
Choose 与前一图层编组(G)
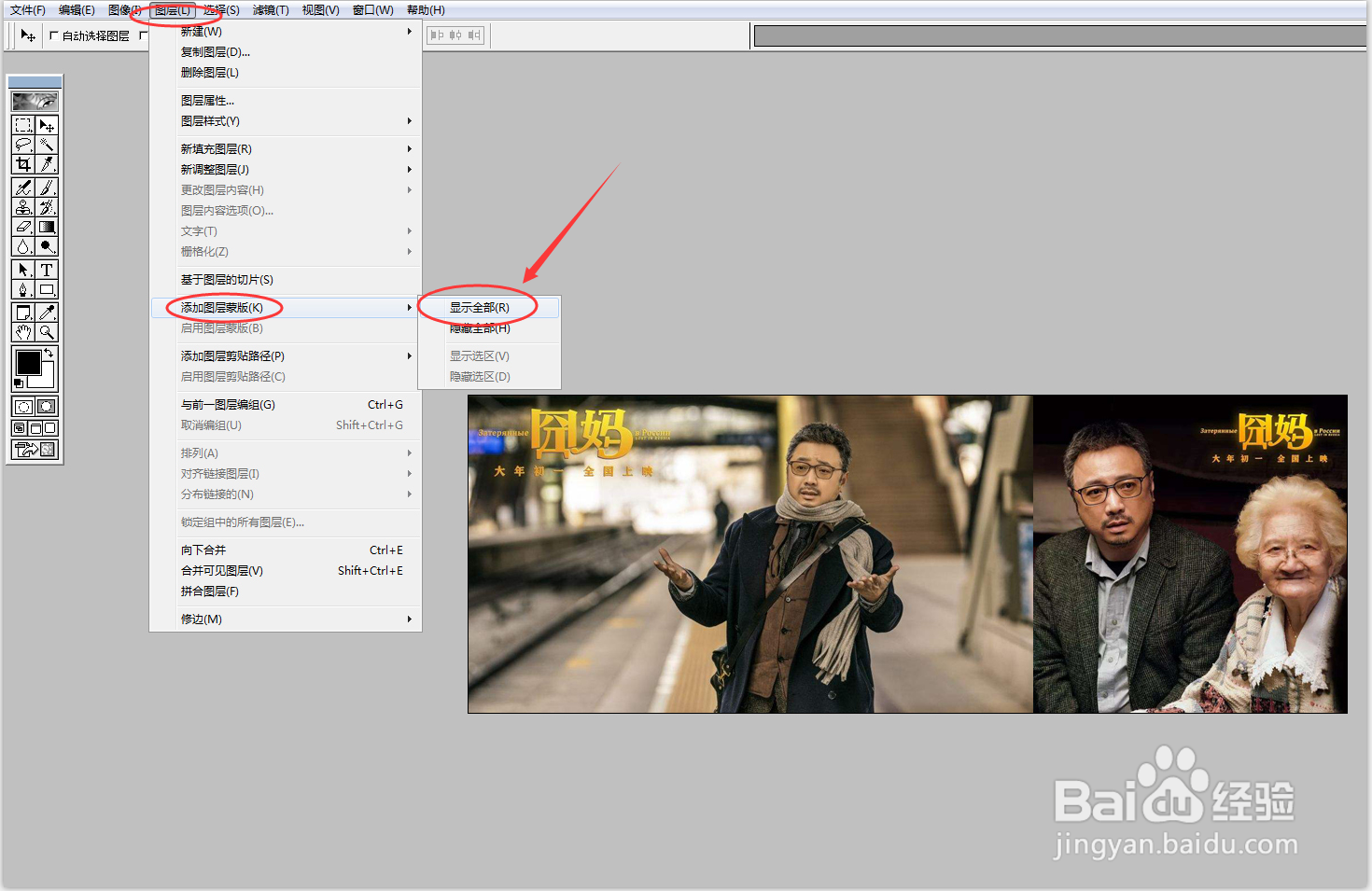coord(286,405)
